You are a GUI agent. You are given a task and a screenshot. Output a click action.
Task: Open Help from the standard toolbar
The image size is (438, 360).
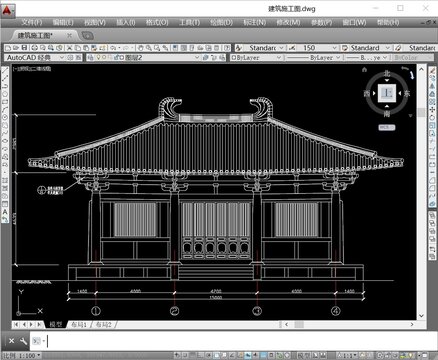[x=227, y=48]
